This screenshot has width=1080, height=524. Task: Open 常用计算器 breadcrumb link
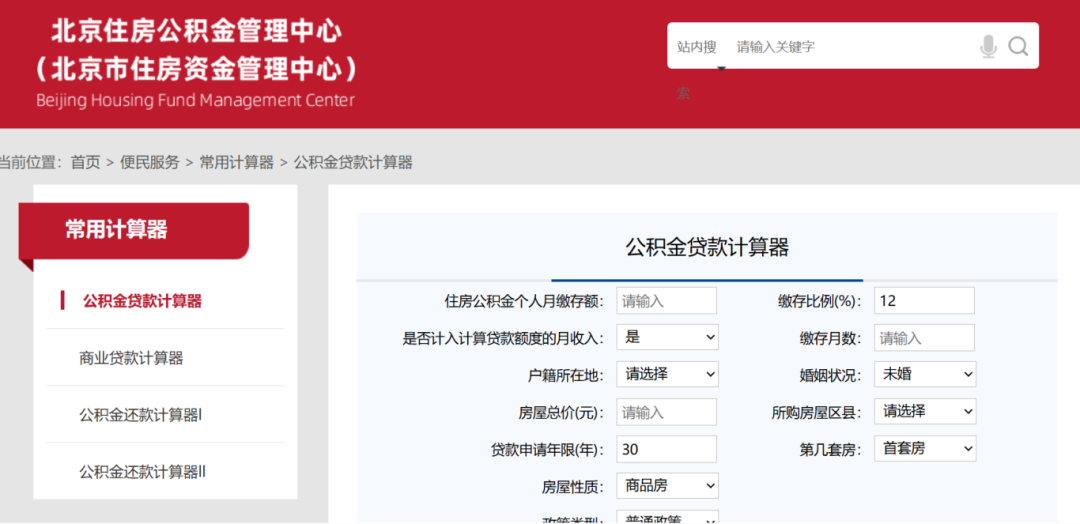(x=236, y=163)
